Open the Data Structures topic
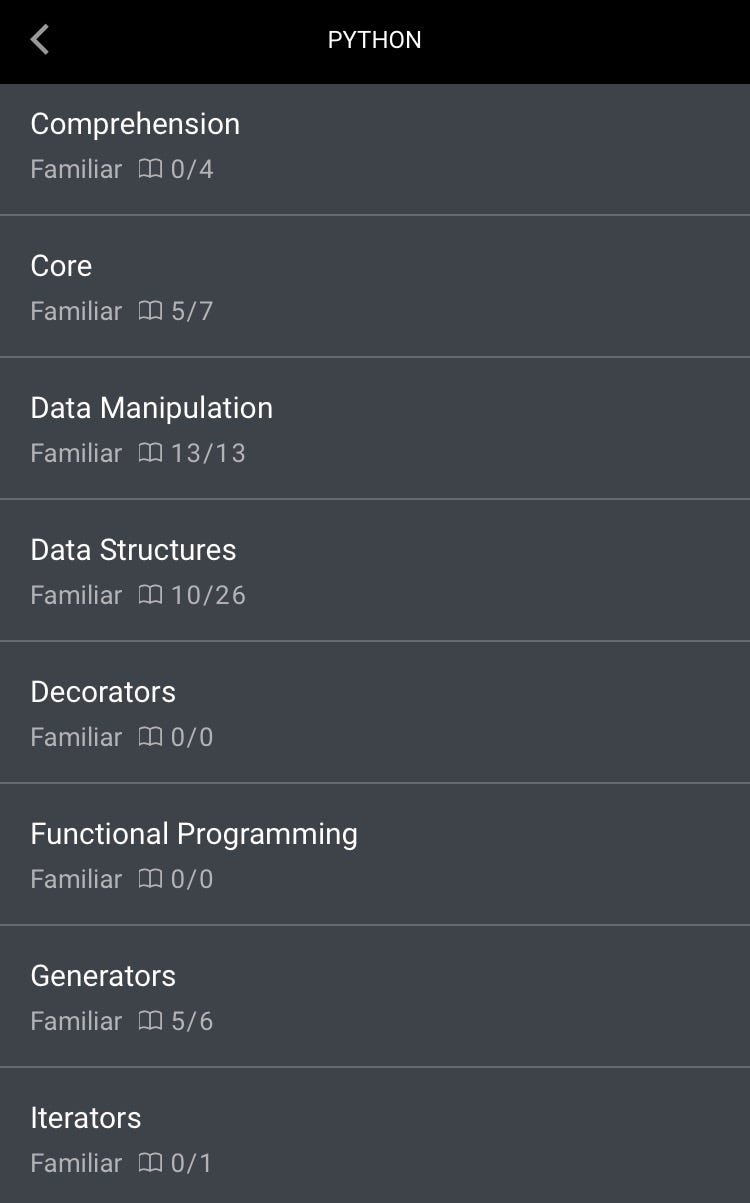Image resolution: width=750 pixels, height=1203 pixels. point(133,550)
